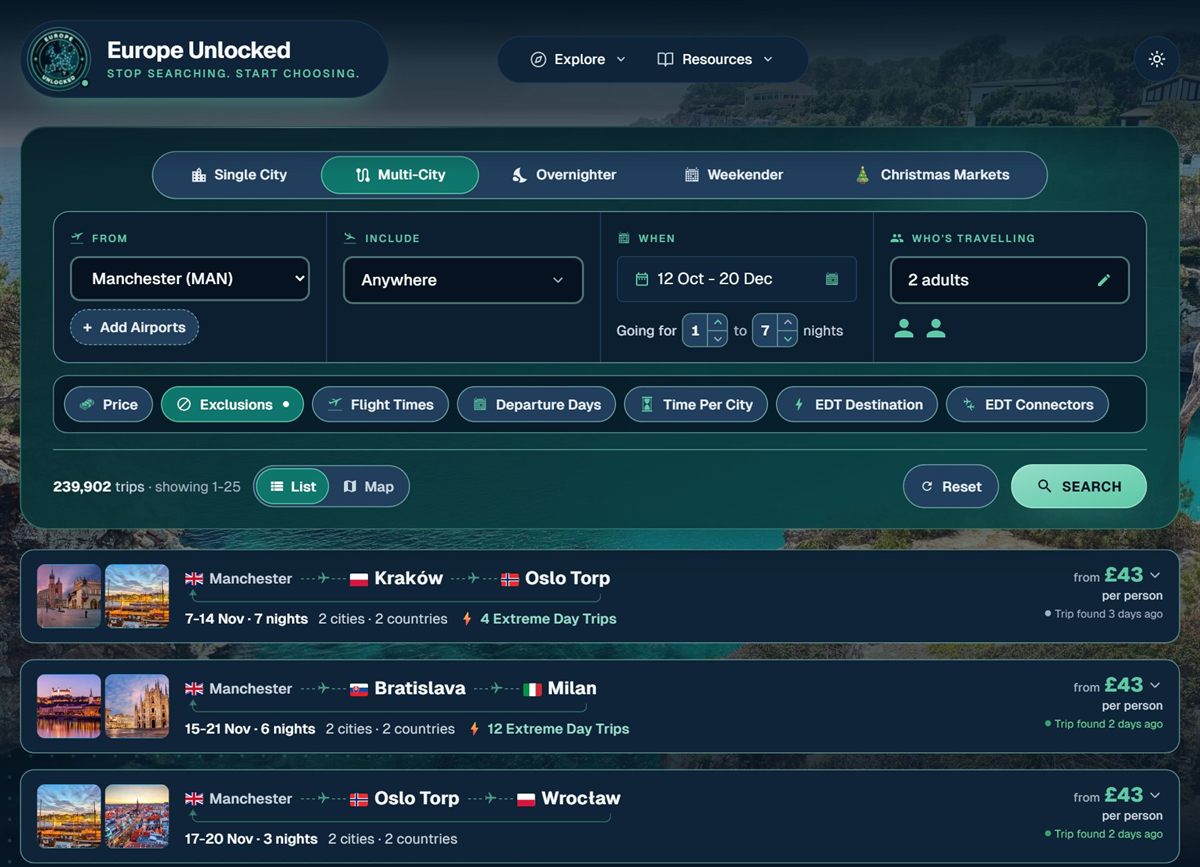Decrease maximum nights stepper down arrow

788,339
